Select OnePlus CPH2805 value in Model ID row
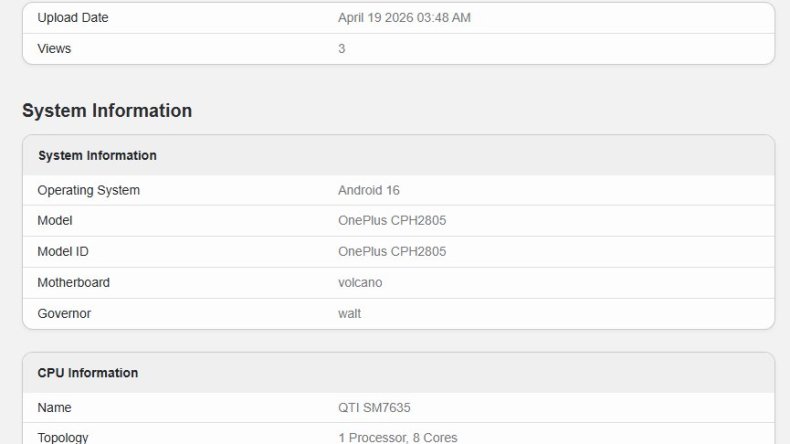 (392, 252)
